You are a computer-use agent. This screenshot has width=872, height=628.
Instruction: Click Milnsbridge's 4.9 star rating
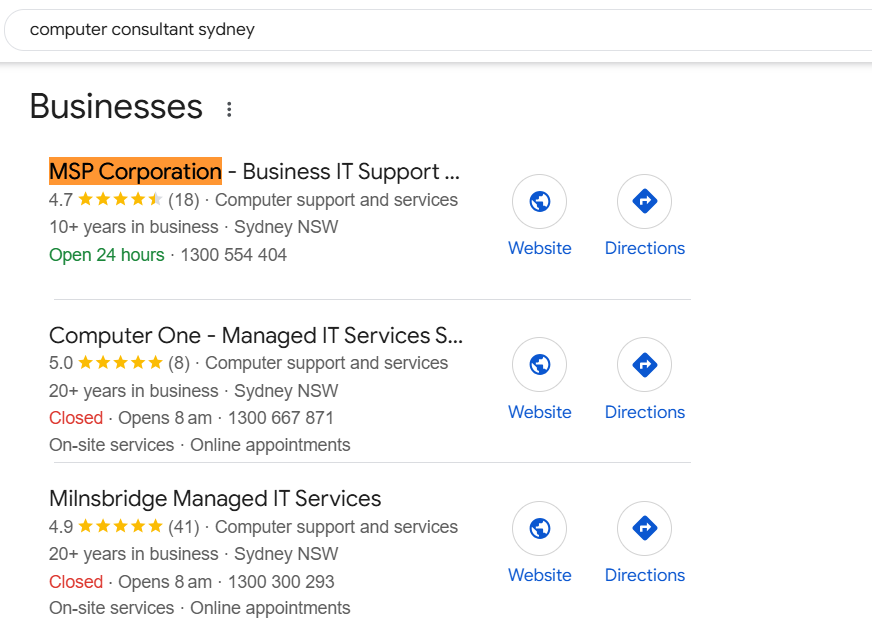pos(119,527)
